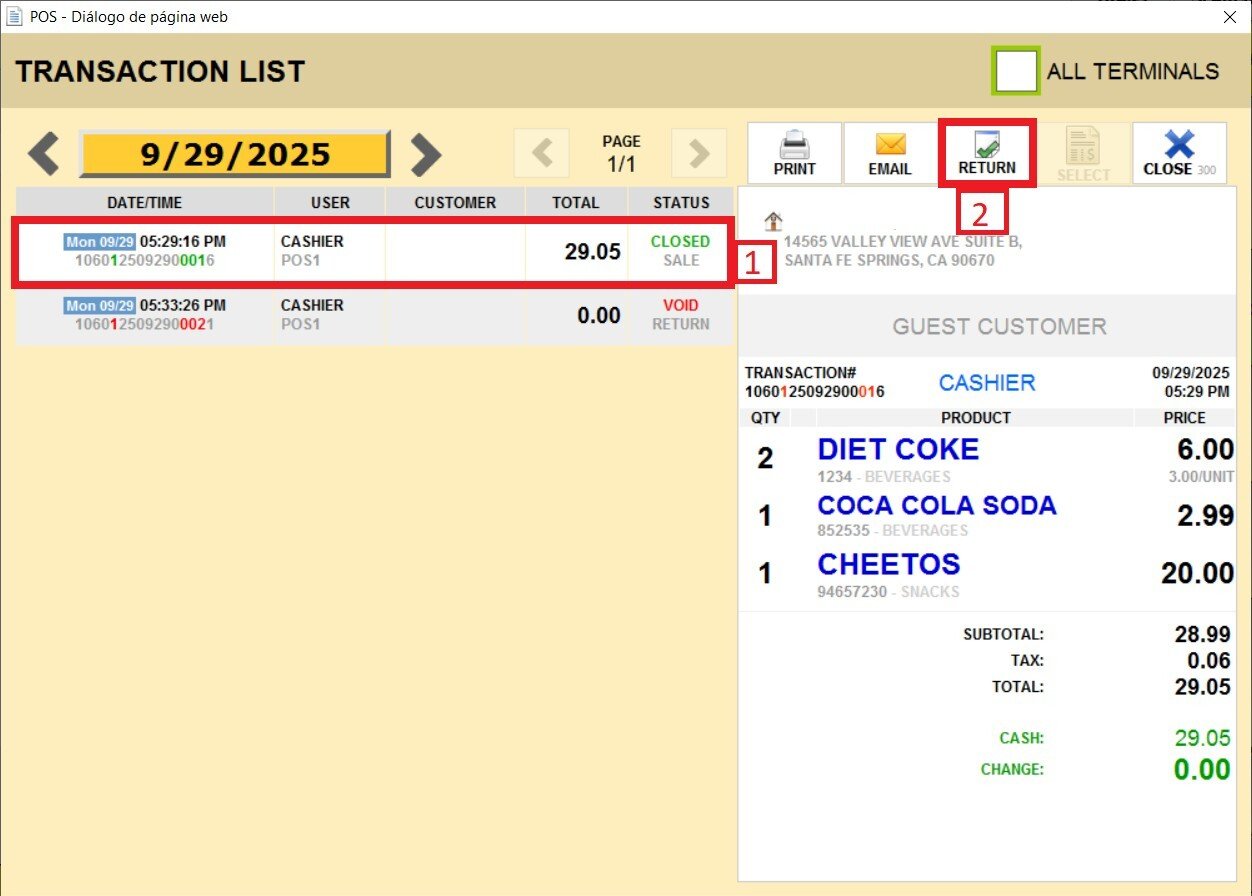This screenshot has width=1252, height=896.
Task: Email the selected receipt
Action: point(889,153)
